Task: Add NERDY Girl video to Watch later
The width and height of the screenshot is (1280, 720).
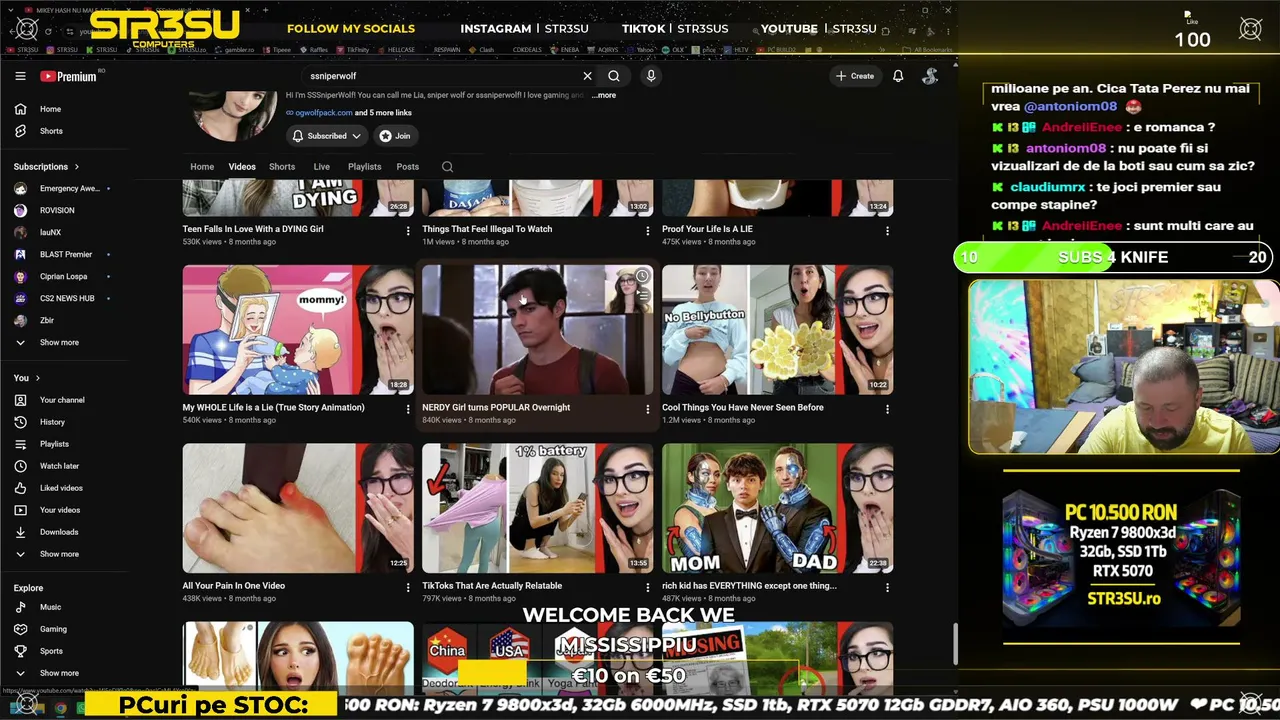Action: (642, 276)
